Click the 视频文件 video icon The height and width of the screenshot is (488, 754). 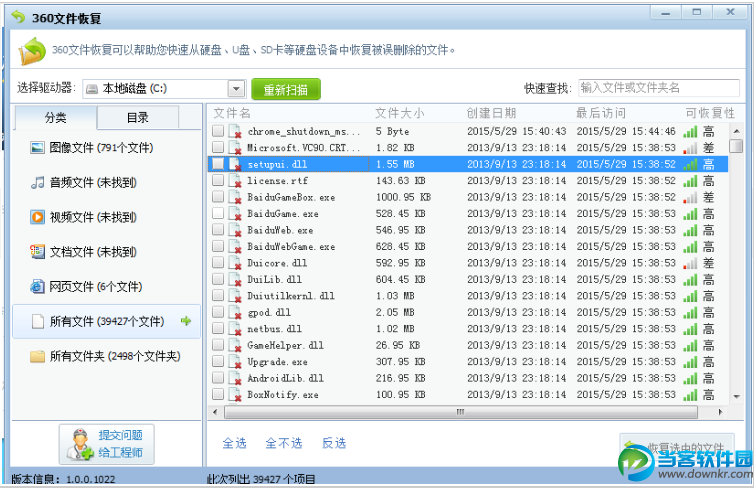[37, 217]
